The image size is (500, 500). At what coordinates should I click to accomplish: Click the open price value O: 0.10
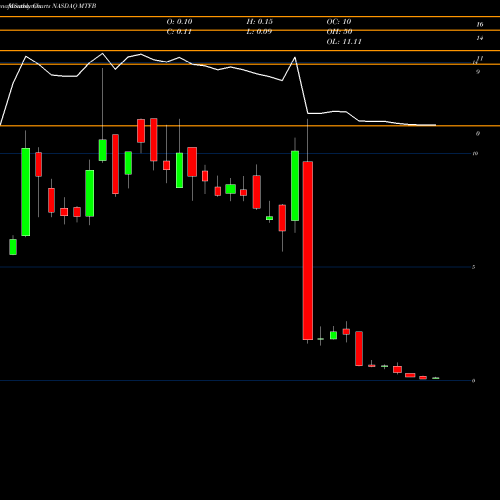click(x=179, y=22)
